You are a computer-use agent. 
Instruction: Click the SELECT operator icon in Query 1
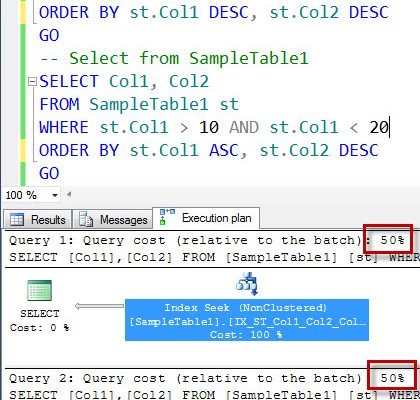(x=39, y=290)
